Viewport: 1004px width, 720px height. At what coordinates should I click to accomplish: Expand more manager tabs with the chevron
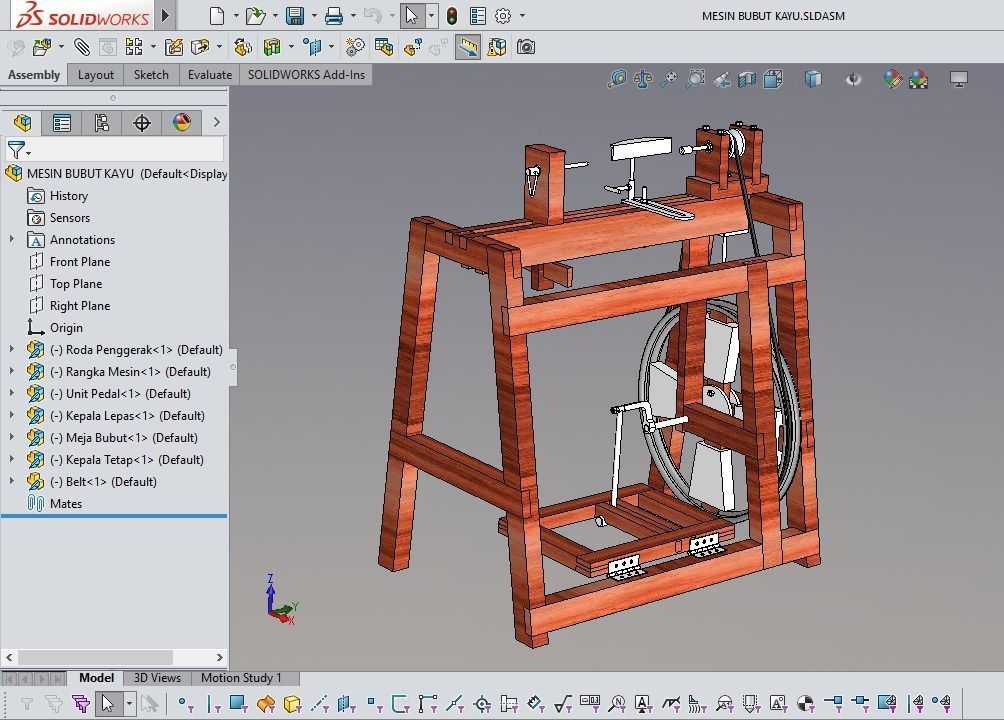(216, 122)
